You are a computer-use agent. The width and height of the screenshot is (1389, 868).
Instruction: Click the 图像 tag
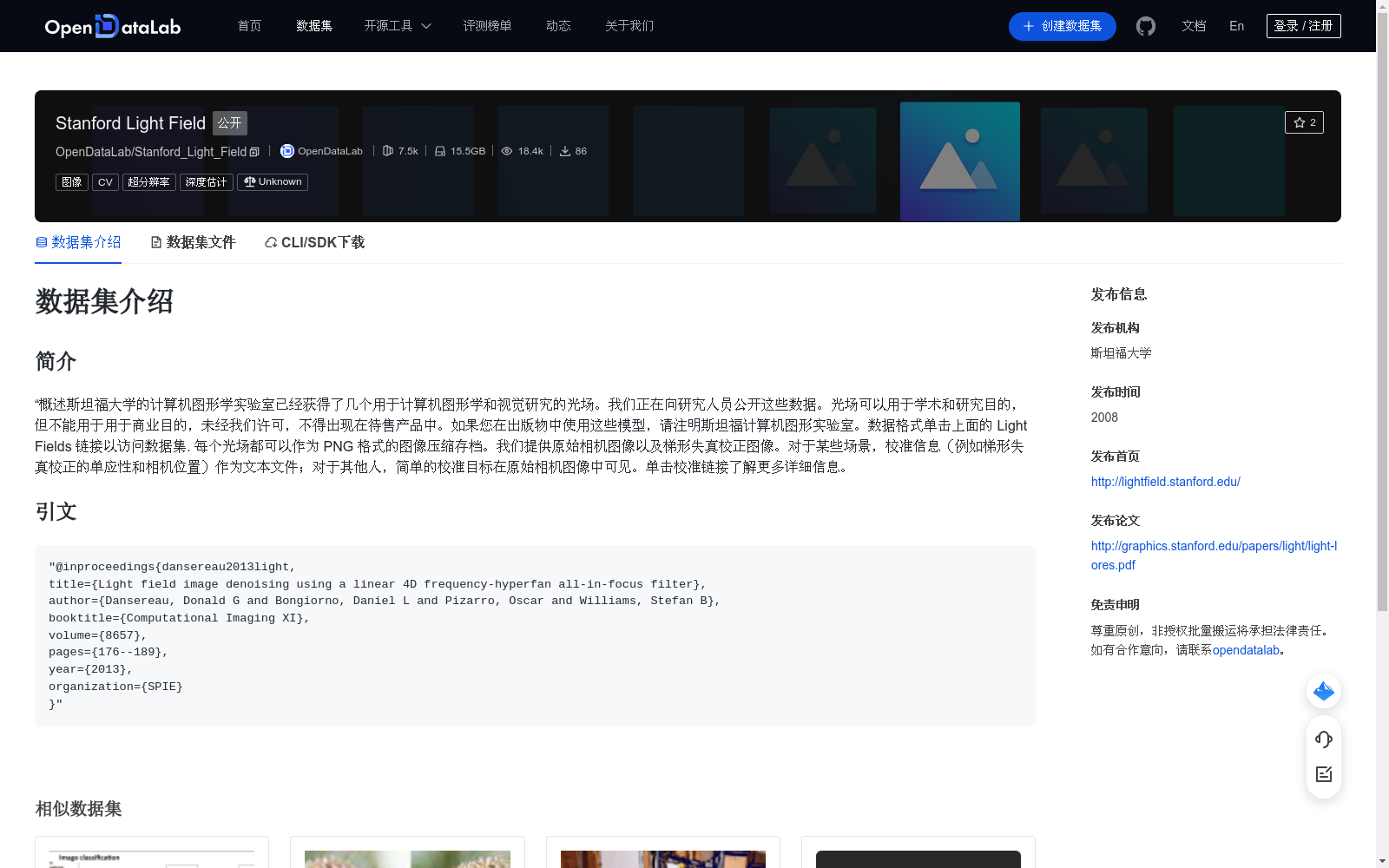pos(72,182)
